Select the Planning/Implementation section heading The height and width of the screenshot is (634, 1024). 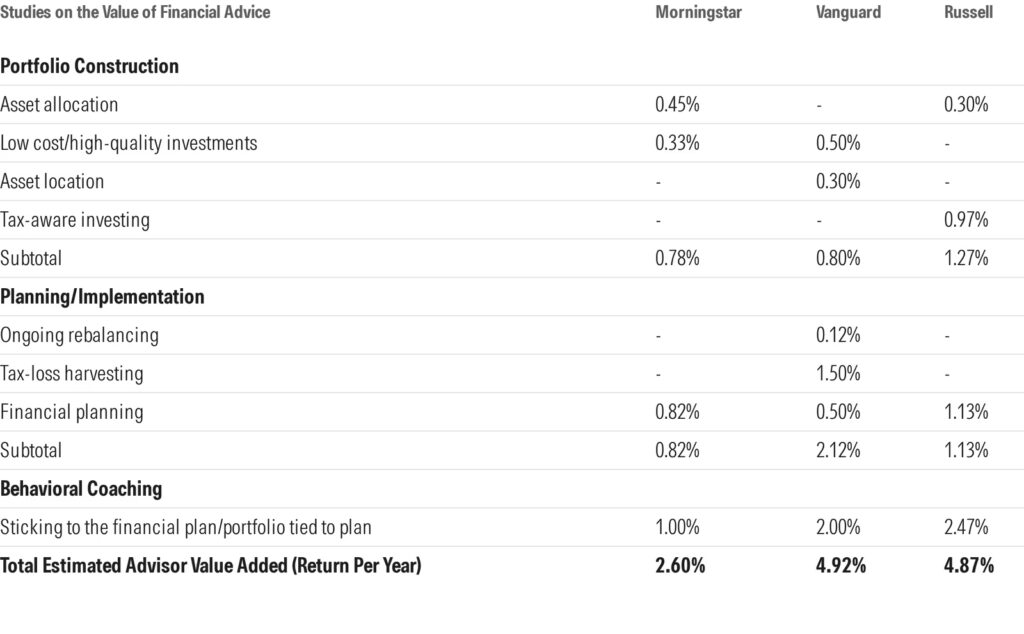coord(102,297)
